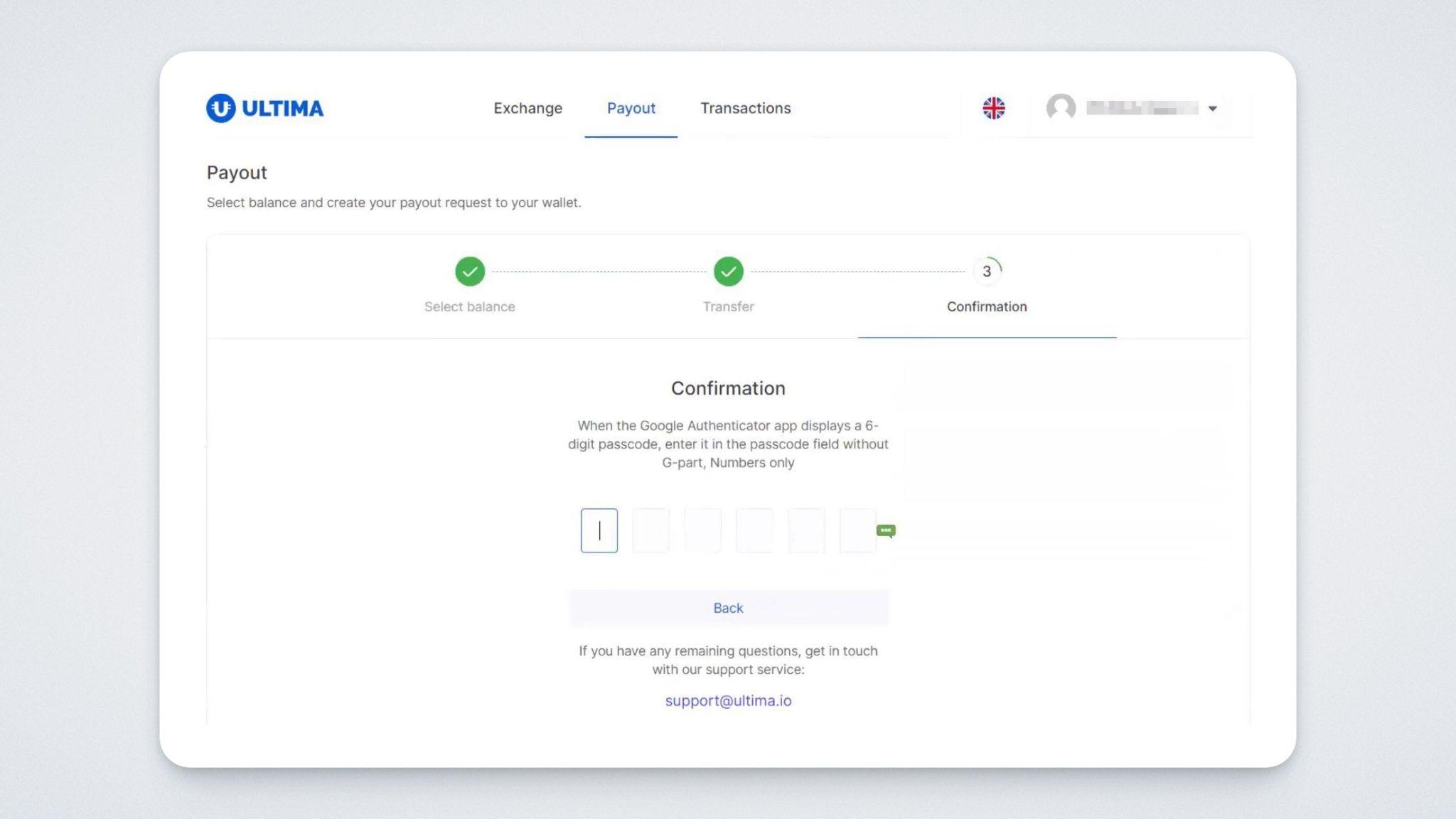The image size is (1456, 819).
Task: Open the Exchange tab
Action: [x=528, y=108]
